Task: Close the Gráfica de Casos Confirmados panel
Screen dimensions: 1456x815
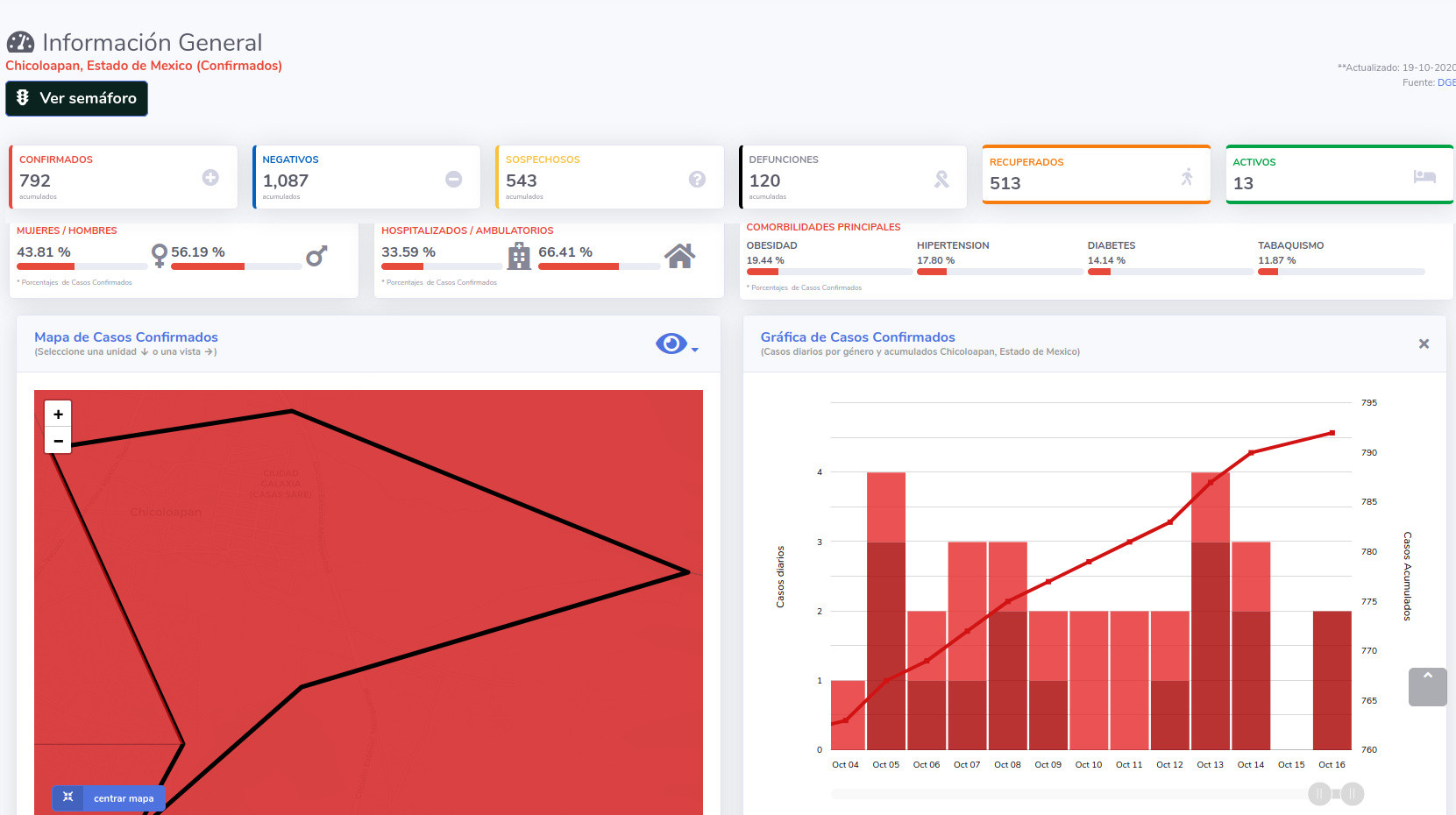Action: pos(1424,344)
